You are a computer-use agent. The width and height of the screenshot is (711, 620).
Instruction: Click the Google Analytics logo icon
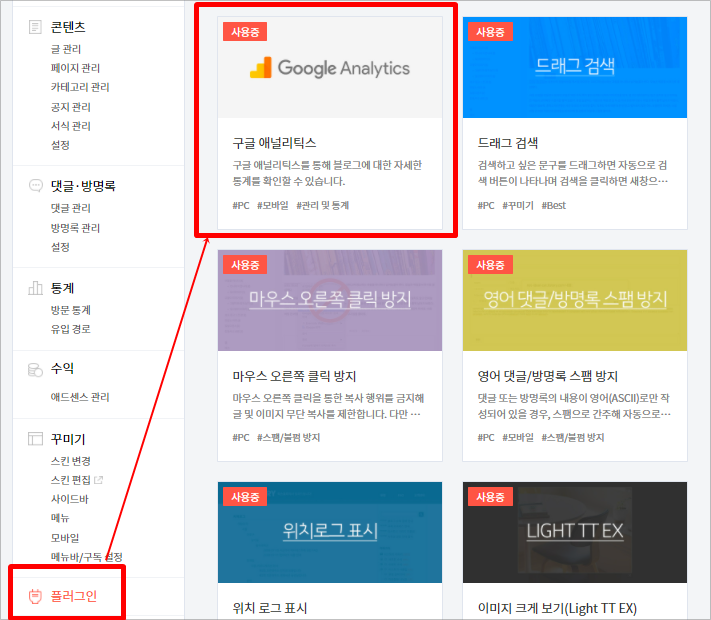click(261, 68)
